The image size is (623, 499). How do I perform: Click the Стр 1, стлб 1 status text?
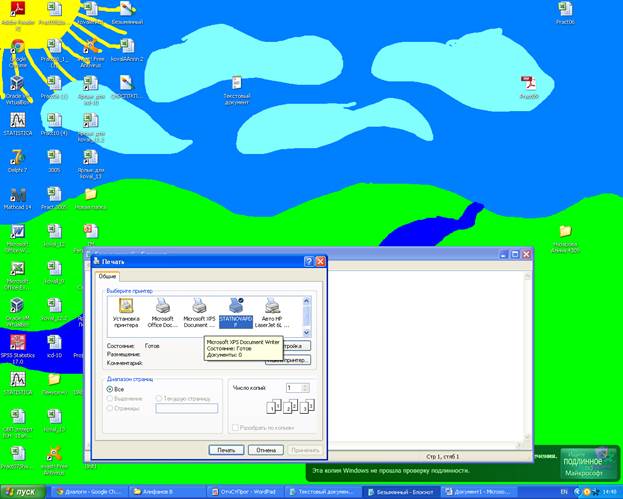443,456
